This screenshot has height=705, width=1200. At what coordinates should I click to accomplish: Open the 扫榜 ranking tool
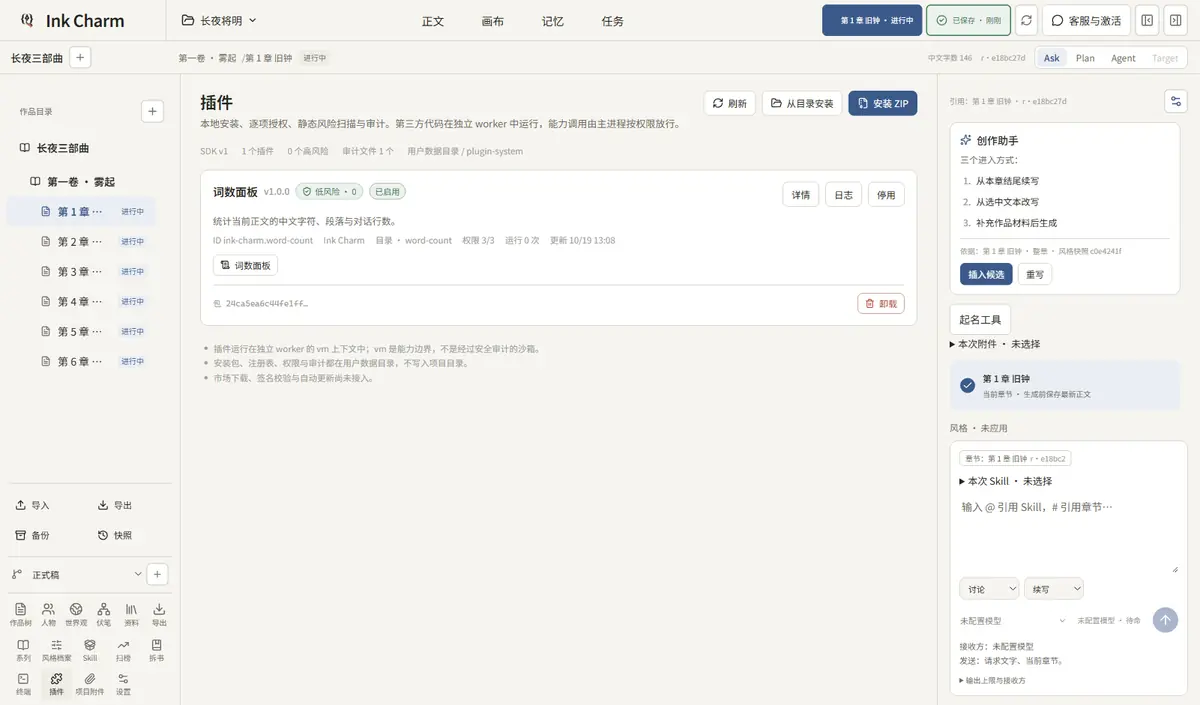[123, 650]
